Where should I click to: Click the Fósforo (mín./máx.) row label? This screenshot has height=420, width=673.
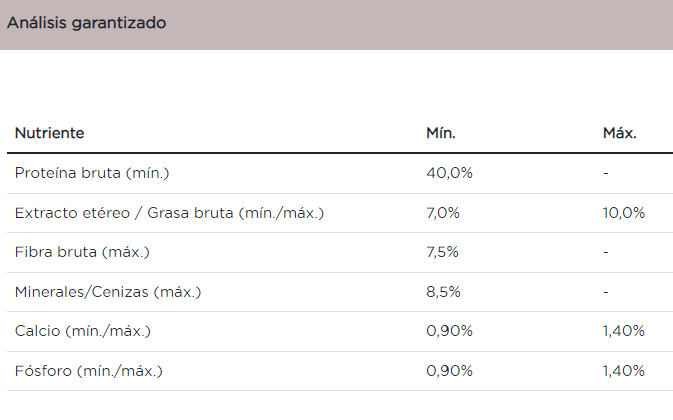pyautogui.click(x=88, y=371)
